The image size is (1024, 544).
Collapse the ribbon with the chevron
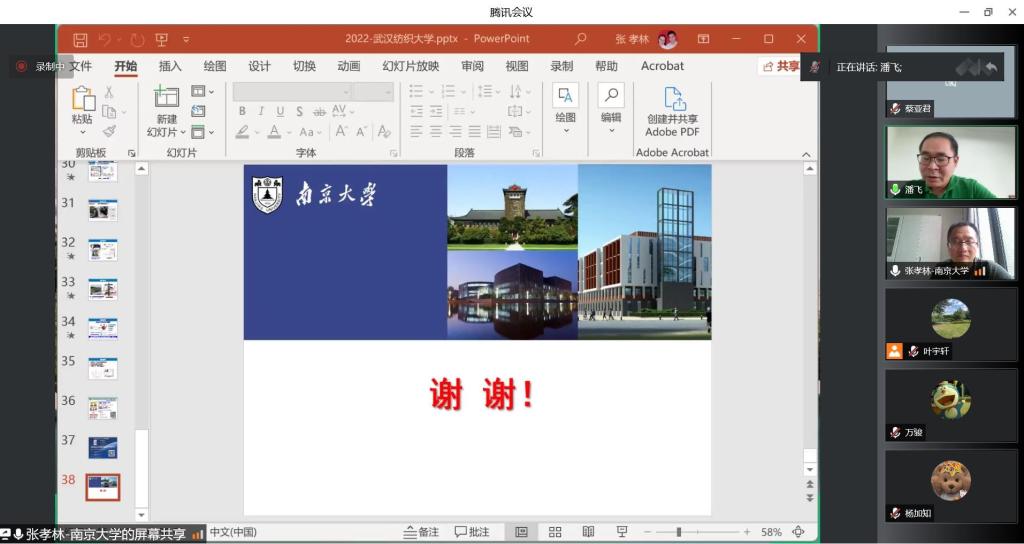(806, 154)
